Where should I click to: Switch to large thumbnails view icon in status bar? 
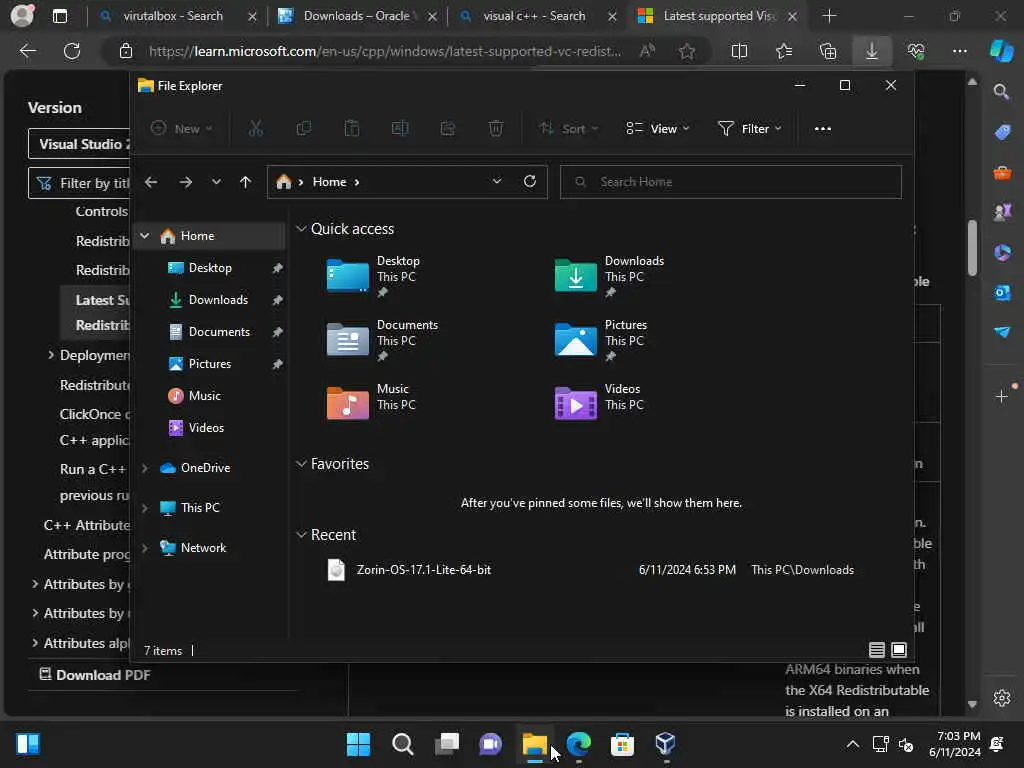tap(899, 650)
